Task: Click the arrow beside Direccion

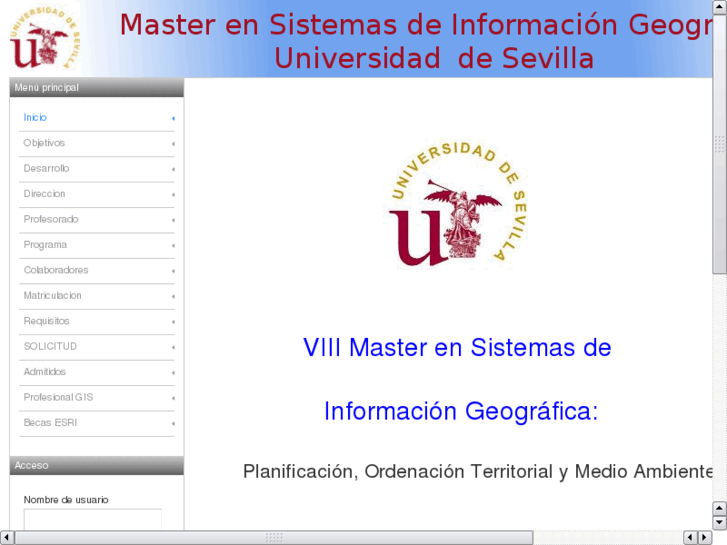Action: pyautogui.click(x=173, y=195)
